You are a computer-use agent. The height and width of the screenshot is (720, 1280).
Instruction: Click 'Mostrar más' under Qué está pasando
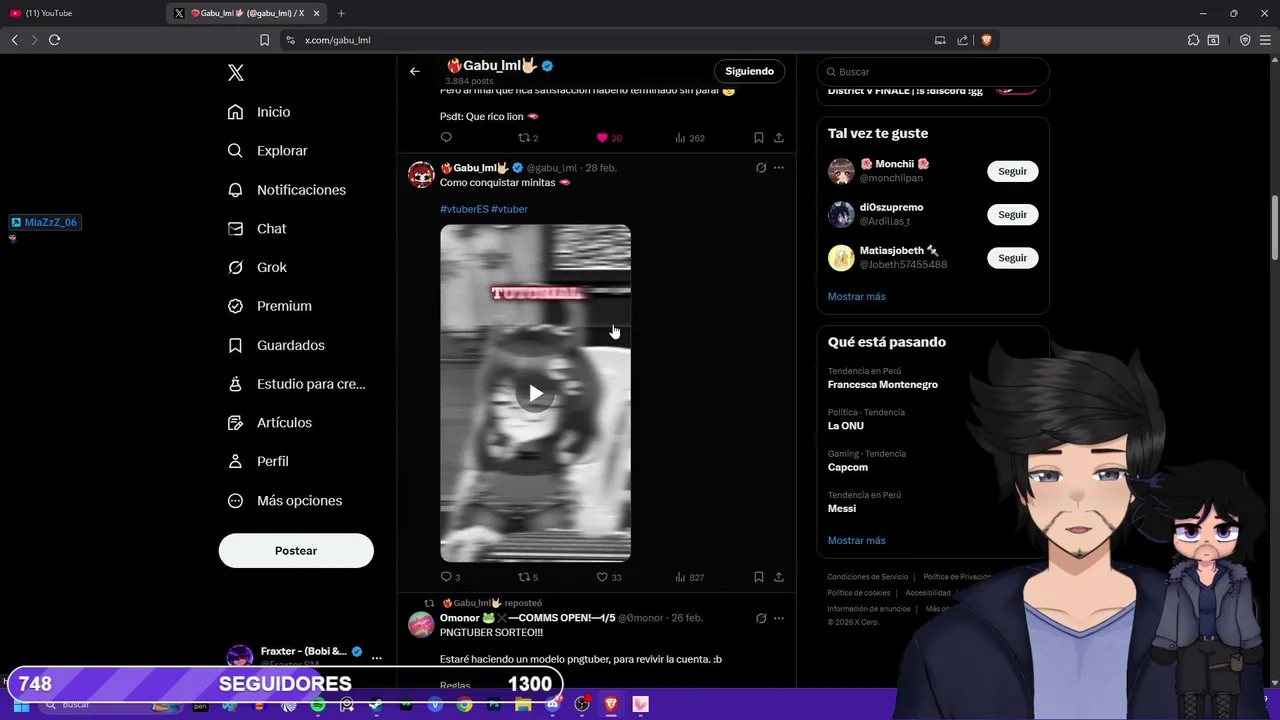[x=856, y=541]
